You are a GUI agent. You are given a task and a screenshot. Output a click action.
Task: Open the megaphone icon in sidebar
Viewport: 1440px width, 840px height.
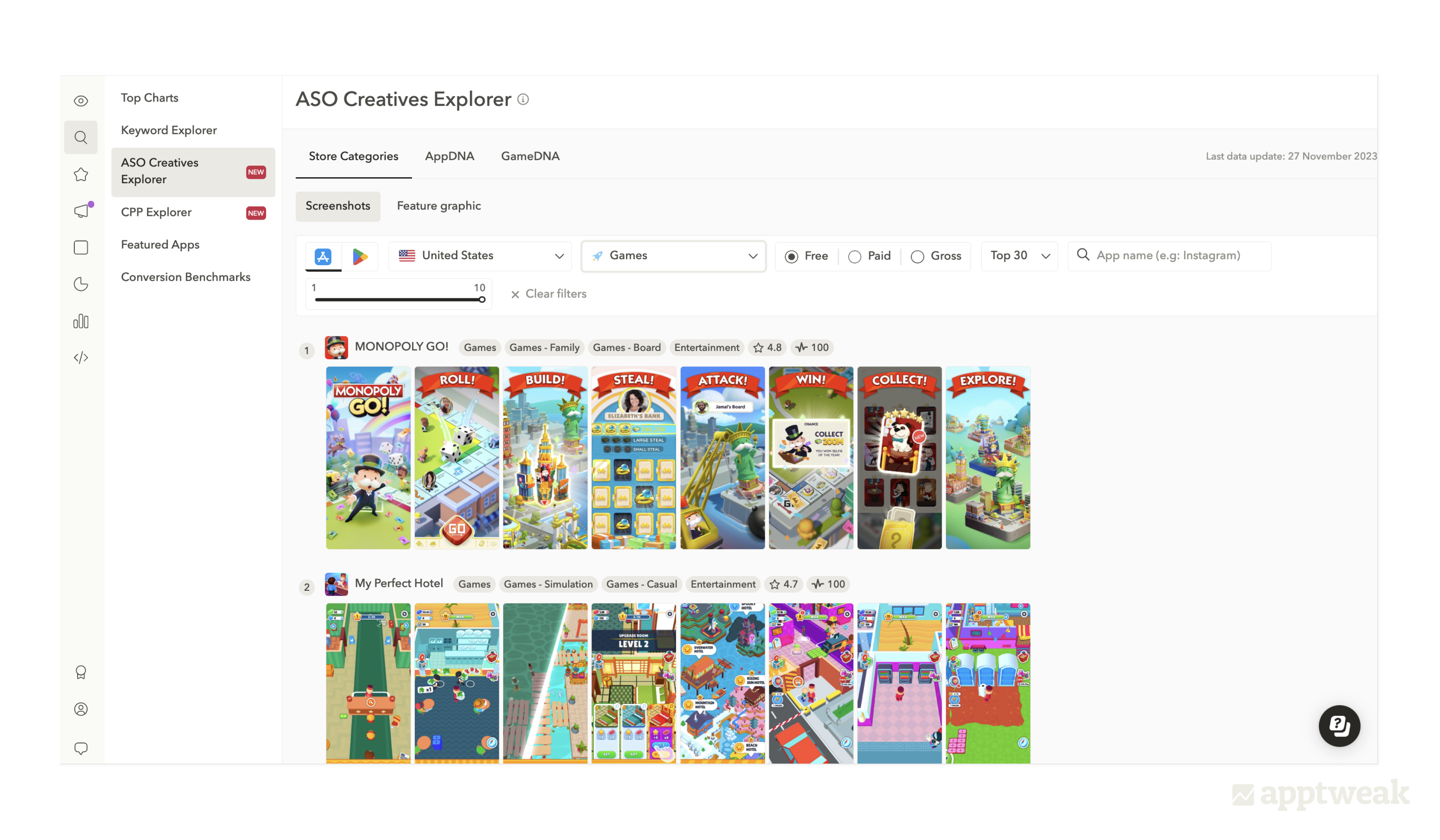pyautogui.click(x=82, y=211)
